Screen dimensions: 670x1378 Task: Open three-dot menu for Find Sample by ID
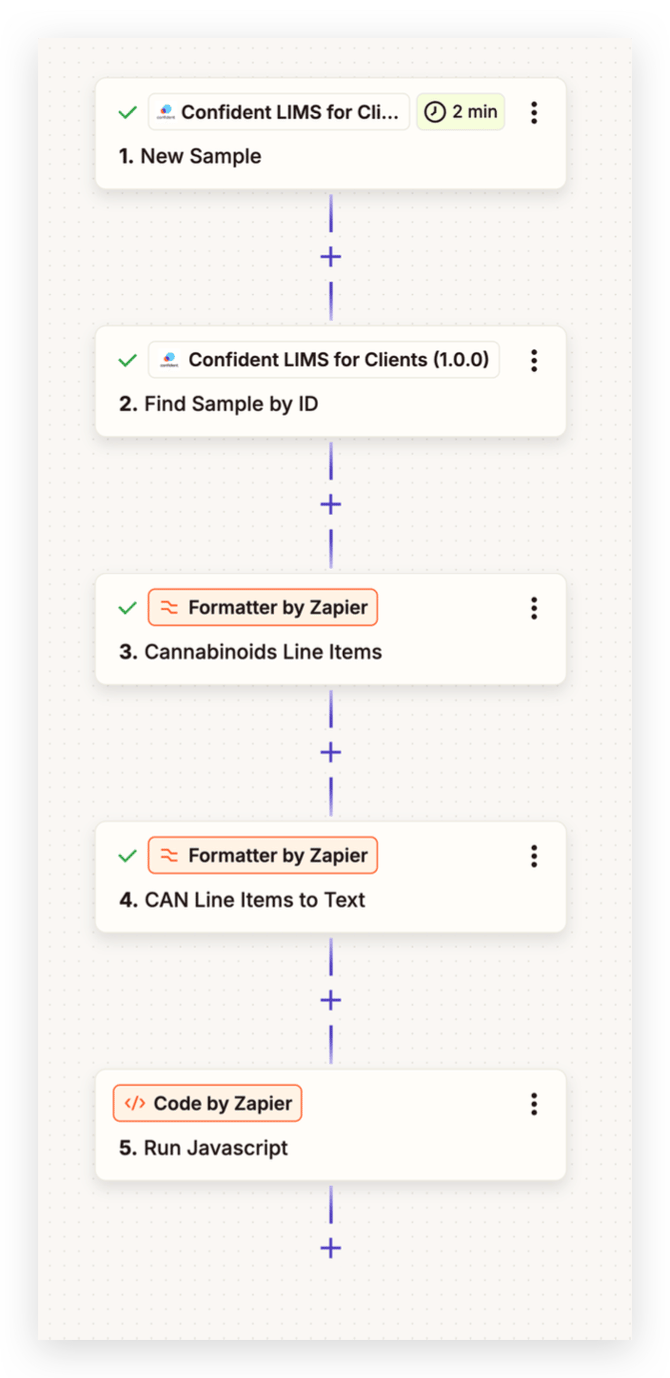(x=534, y=360)
